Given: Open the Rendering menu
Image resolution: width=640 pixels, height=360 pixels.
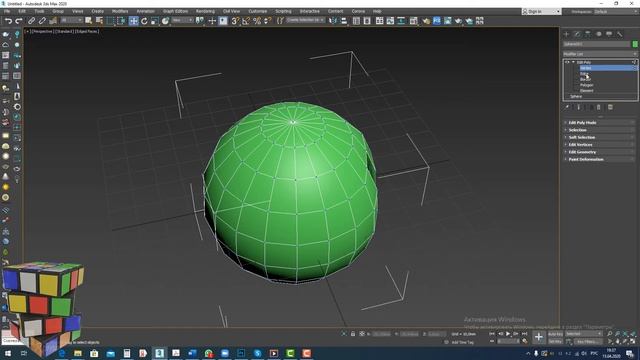Looking at the screenshot, I should click(205, 11).
